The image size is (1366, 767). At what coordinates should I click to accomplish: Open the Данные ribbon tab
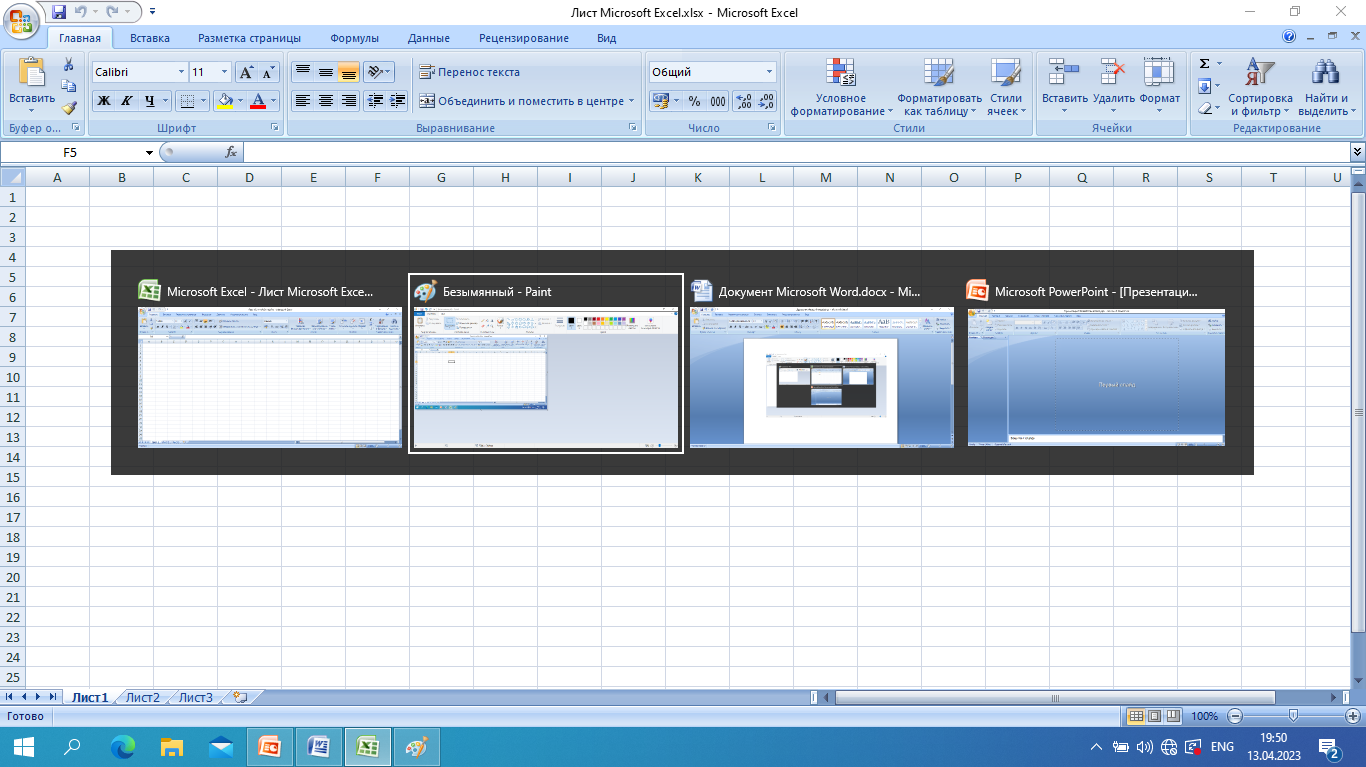click(x=428, y=38)
